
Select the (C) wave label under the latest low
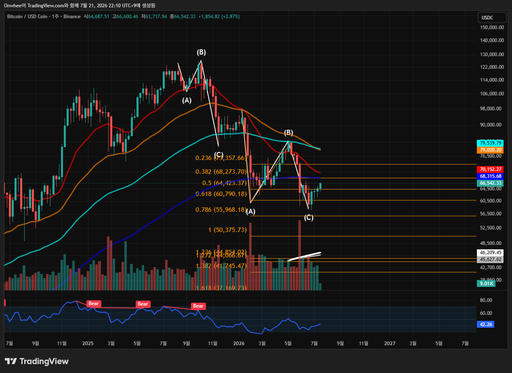coord(308,218)
